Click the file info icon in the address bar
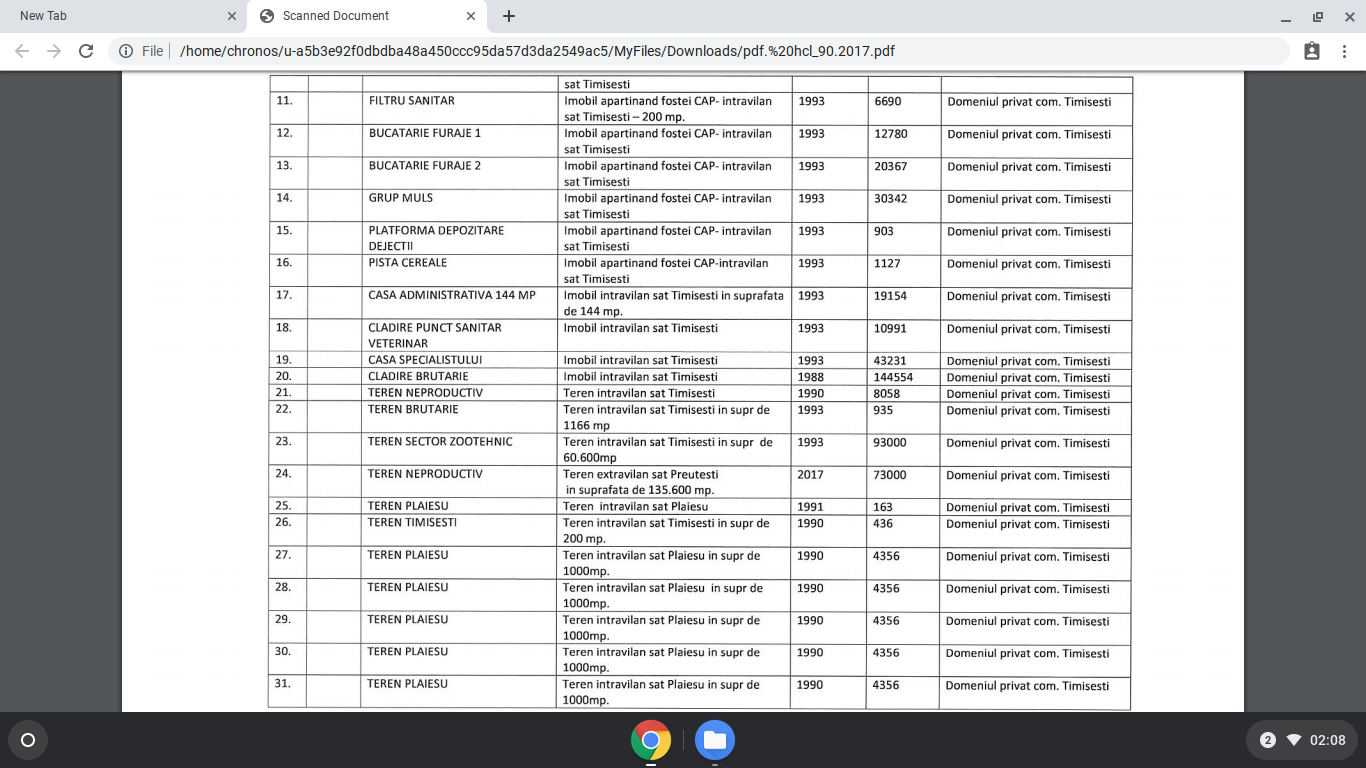This screenshot has height=768, width=1366. pos(126,51)
